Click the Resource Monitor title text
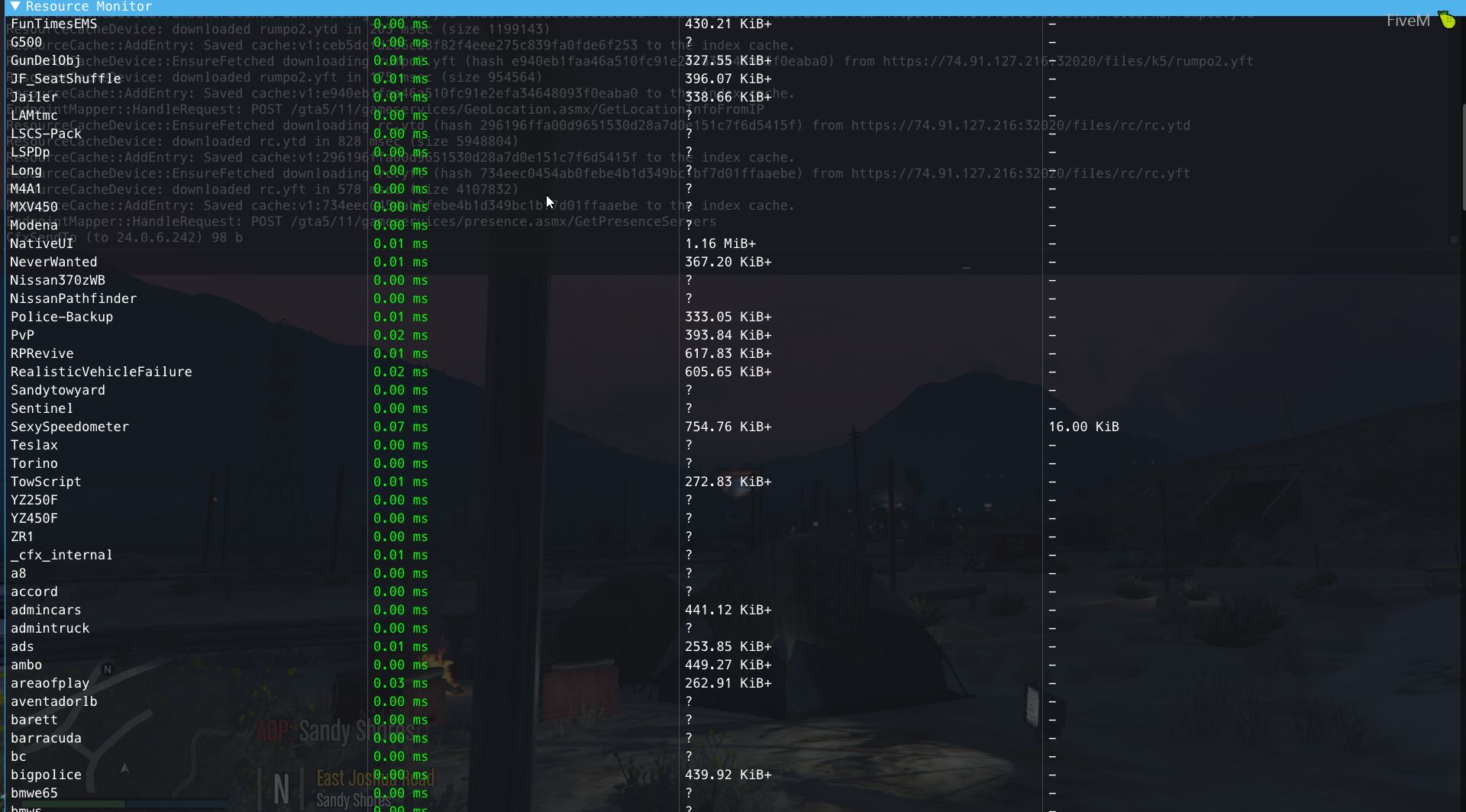 click(x=89, y=6)
